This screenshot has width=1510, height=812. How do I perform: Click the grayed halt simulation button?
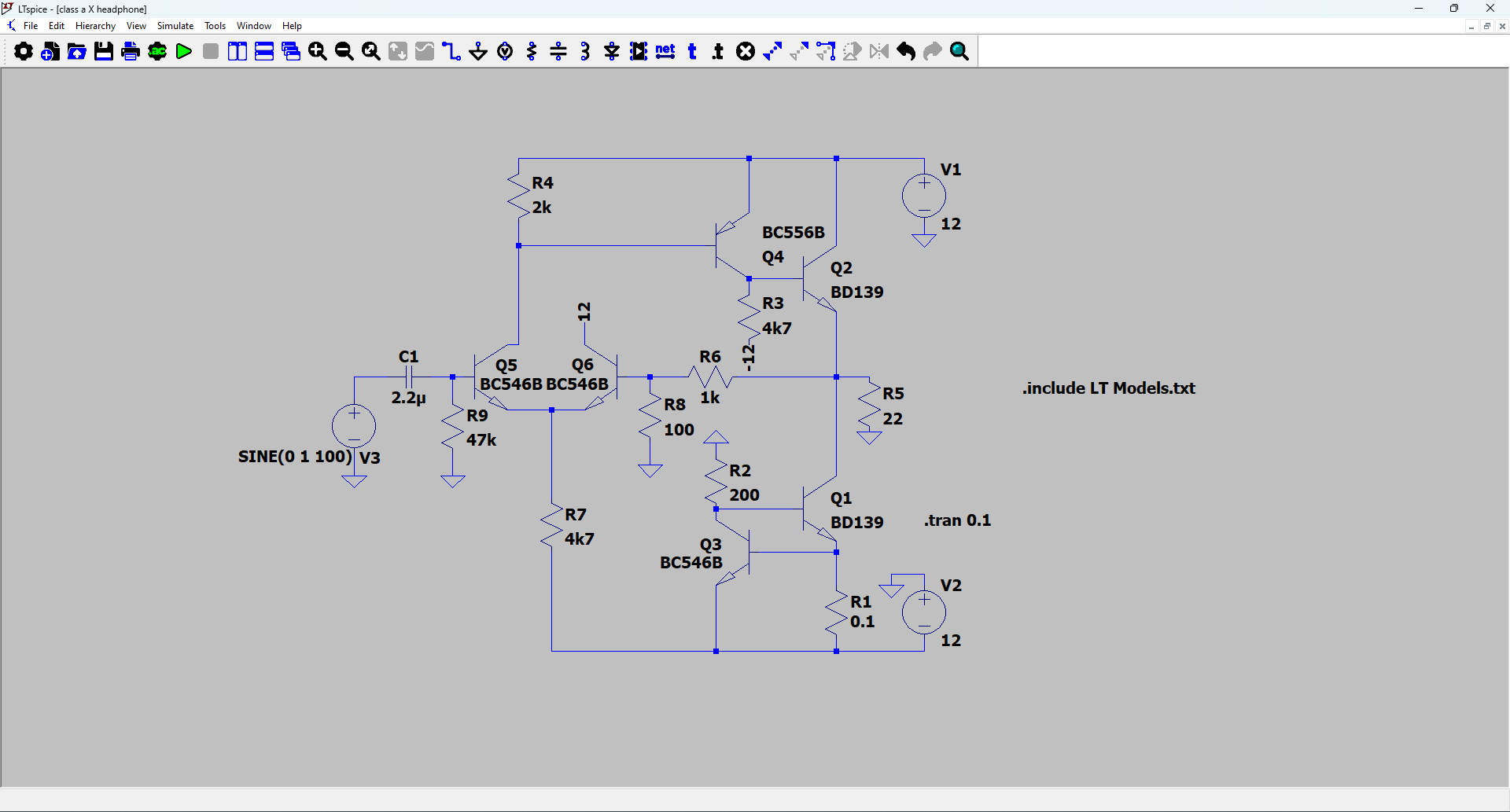[x=211, y=52]
